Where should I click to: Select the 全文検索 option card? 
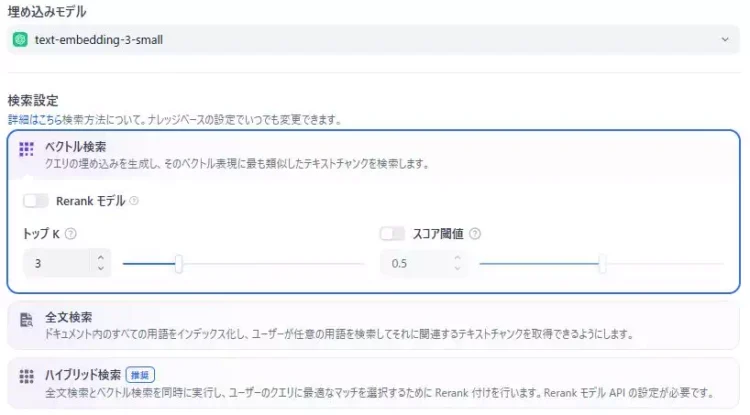[374, 325]
